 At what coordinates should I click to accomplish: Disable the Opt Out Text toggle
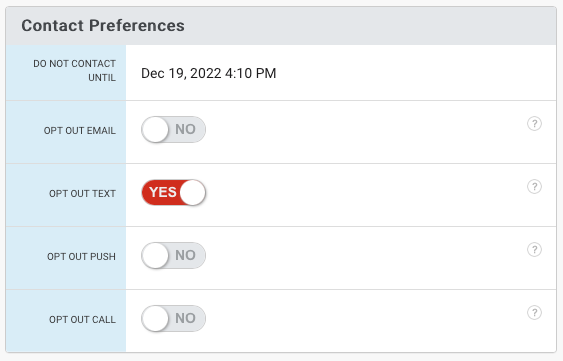tap(173, 193)
